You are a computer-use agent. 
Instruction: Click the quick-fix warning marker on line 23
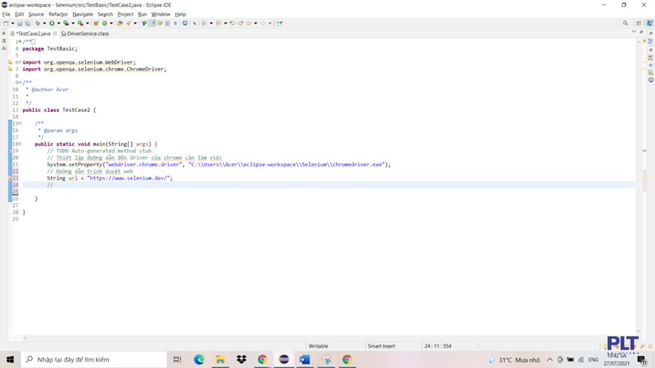10,178
